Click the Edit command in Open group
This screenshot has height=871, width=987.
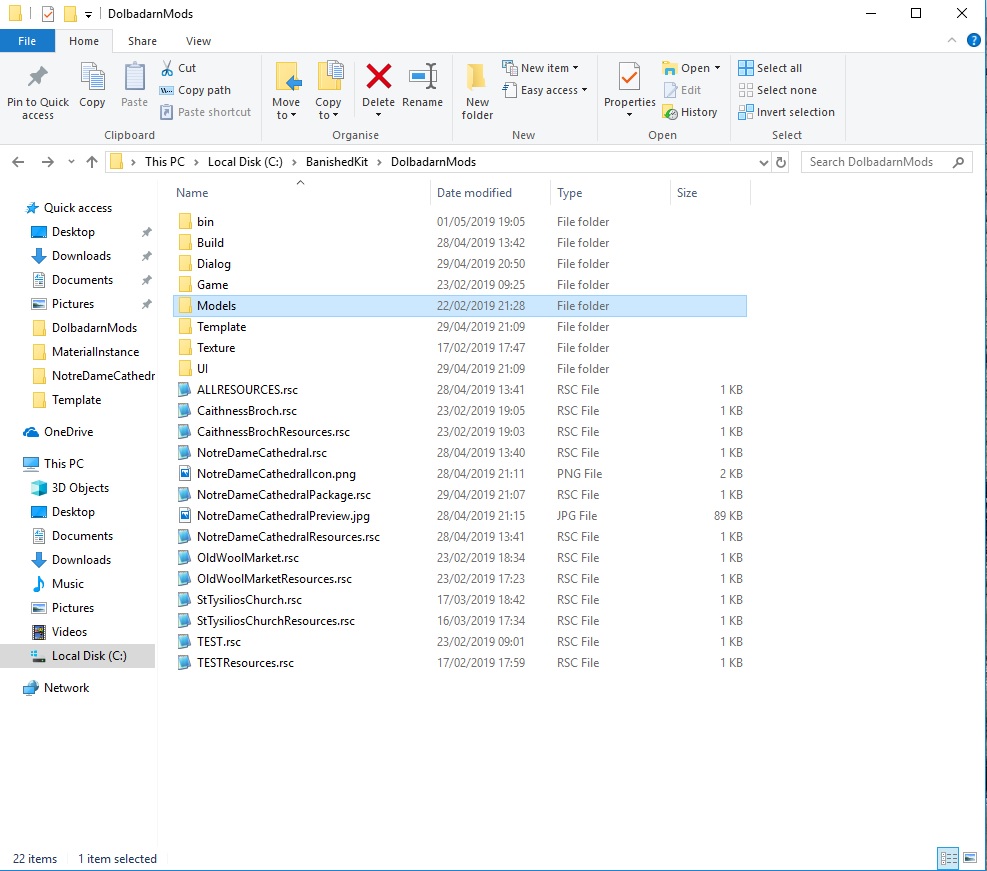pyautogui.click(x=682, y=90)
